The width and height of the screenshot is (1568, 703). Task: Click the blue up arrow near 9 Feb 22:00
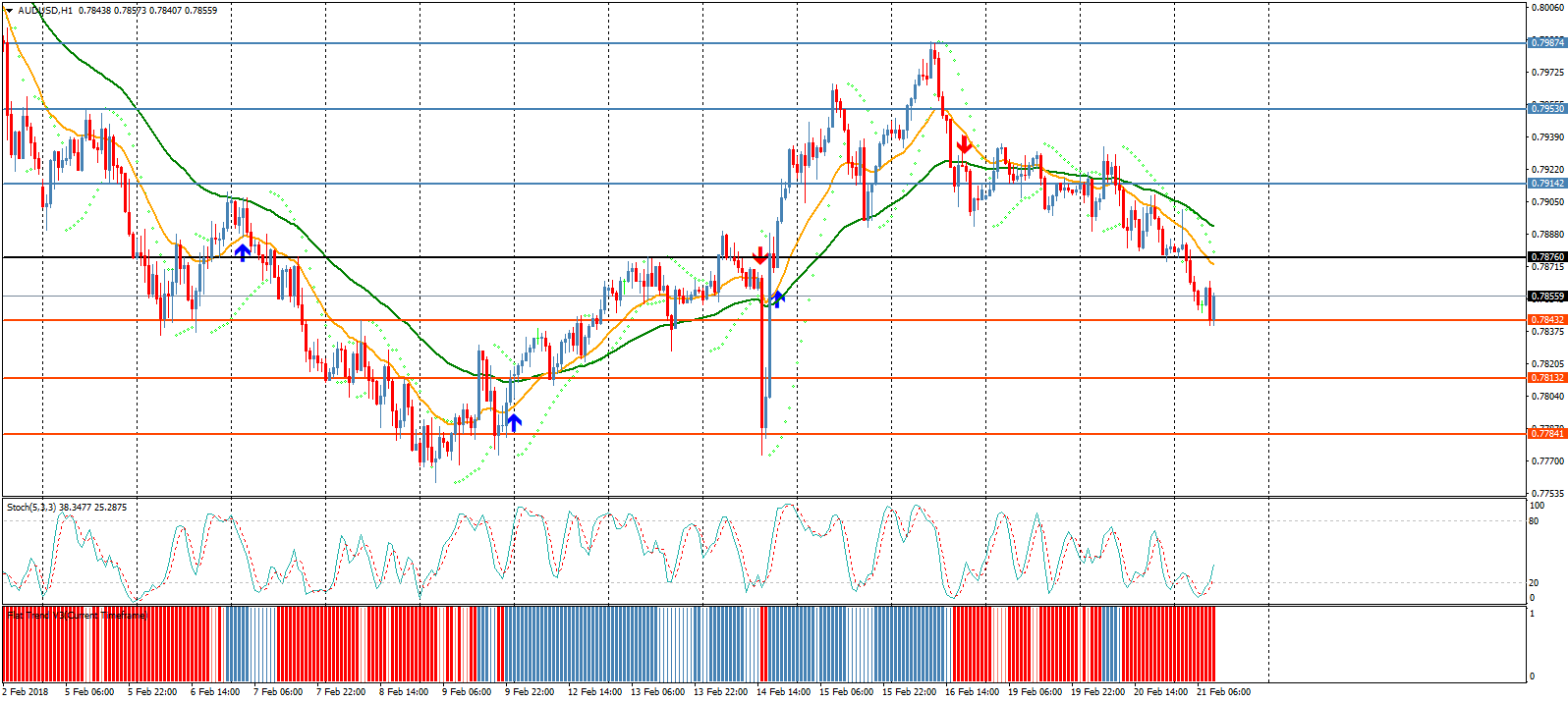click(x=514, y=422)
